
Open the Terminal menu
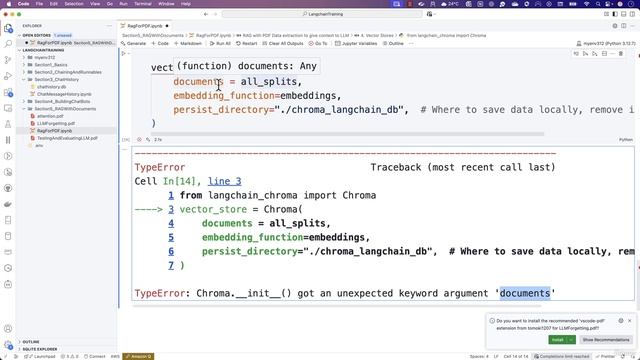[x=143, y=4]
